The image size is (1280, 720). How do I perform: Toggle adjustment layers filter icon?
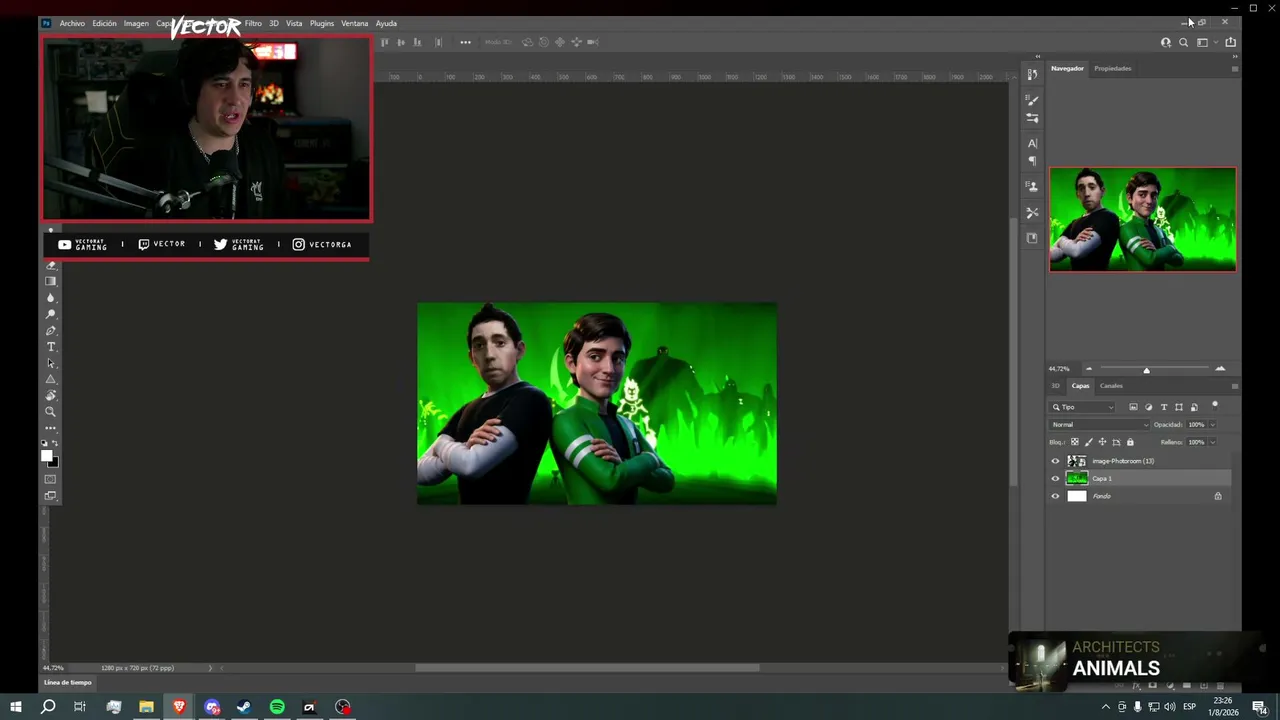tap(1148, 407)
